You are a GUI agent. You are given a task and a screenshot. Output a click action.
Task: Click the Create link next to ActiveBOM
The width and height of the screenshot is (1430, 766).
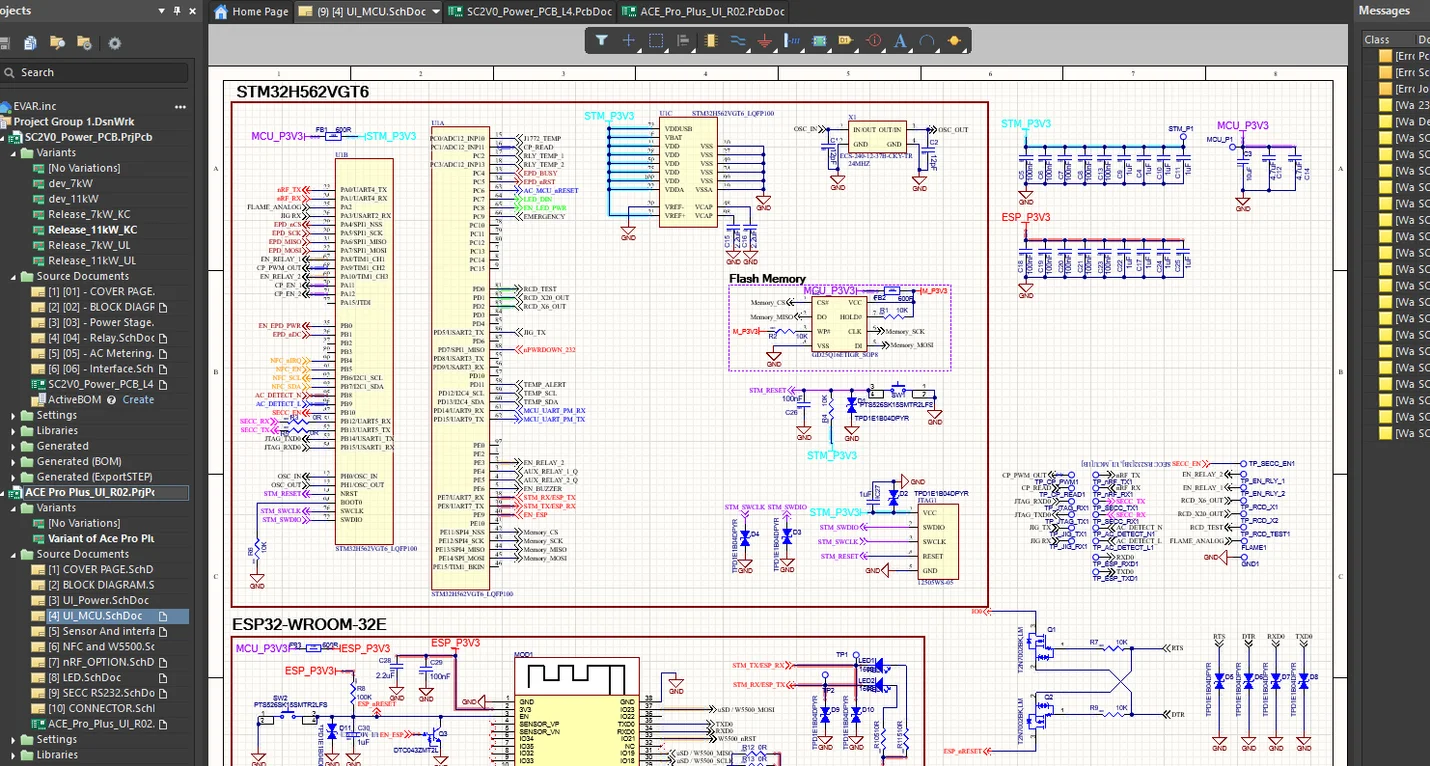pos(138,400)
